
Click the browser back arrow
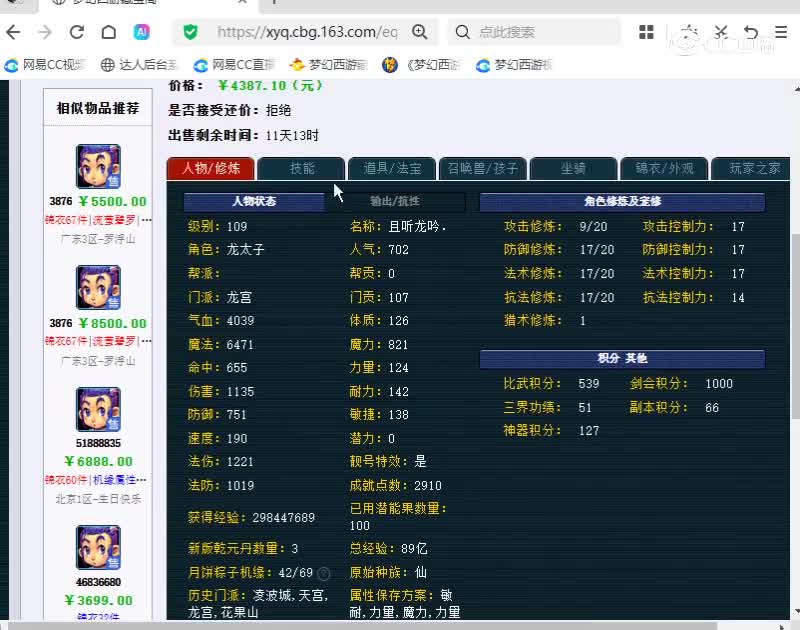point(13,32)
